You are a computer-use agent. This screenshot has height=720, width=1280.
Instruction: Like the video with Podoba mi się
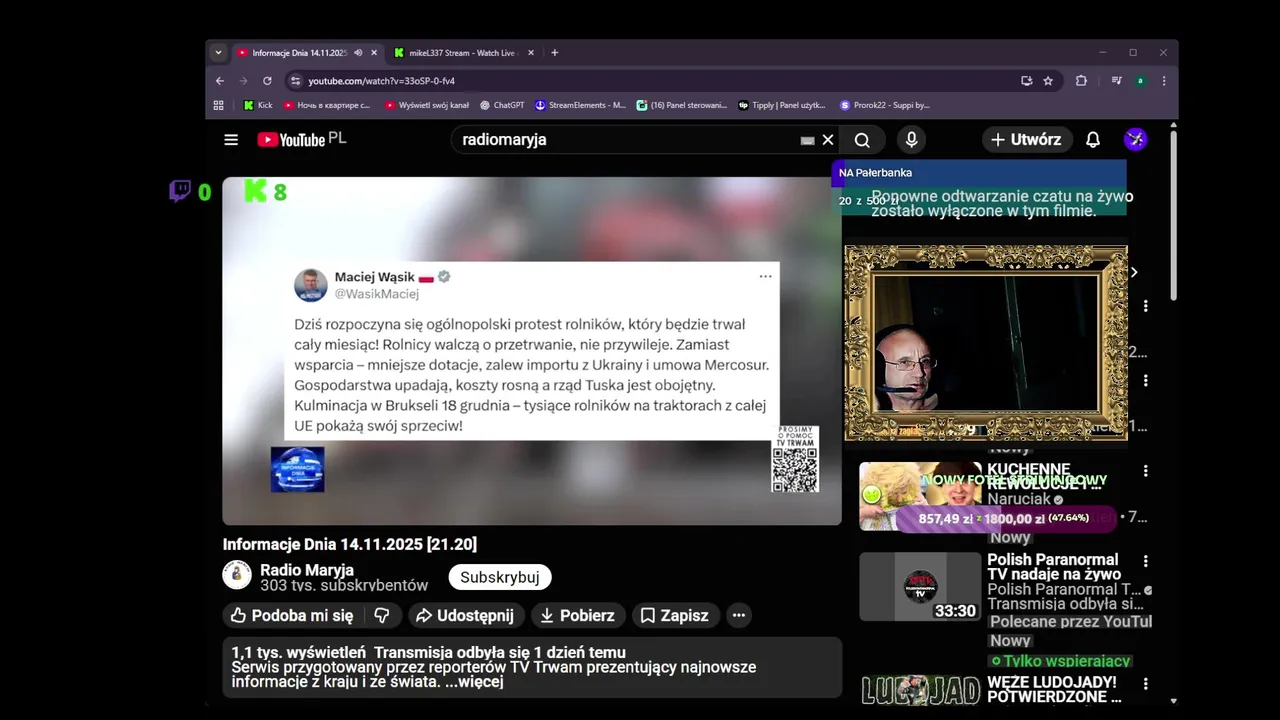(x=292, y=615)
